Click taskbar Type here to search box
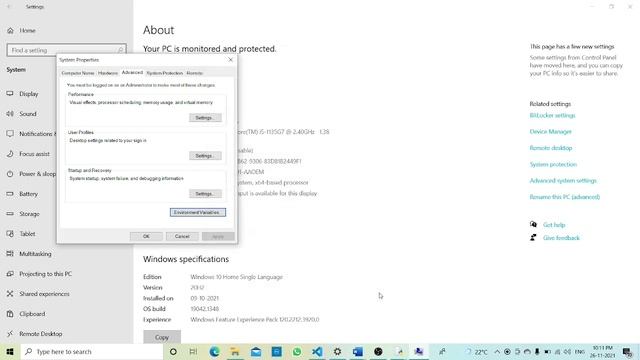Screen dimensions: 640x360 [x=91, y=351]
